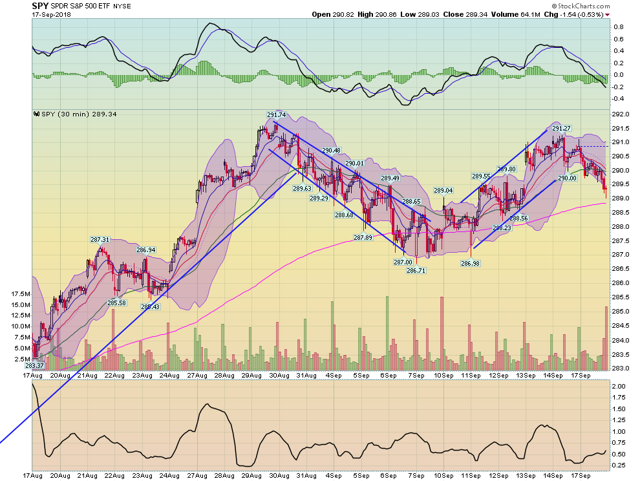
Task: Click 292.0 on the price axis
Action: click(x=618, y=114)
